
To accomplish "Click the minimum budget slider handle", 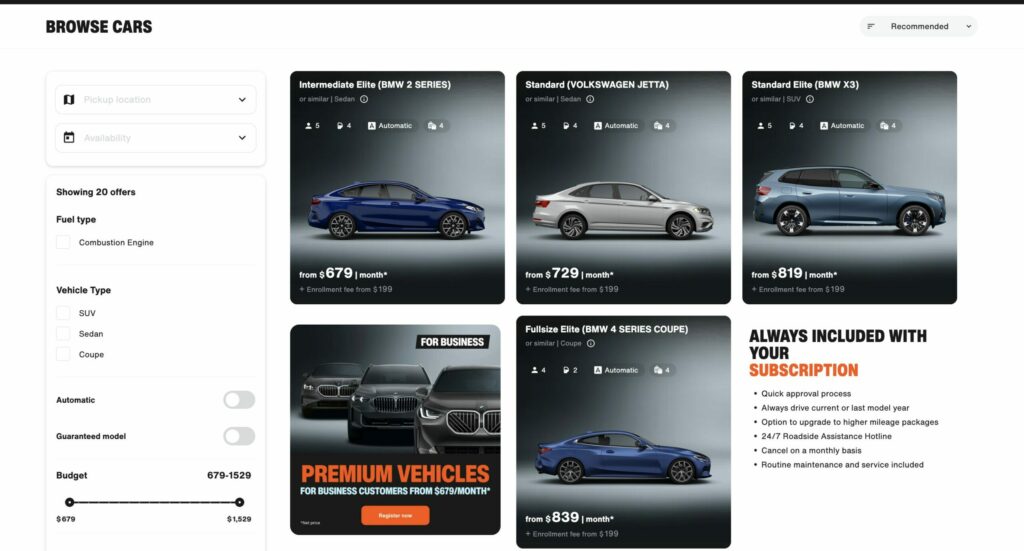I will [x=69, y=502].
